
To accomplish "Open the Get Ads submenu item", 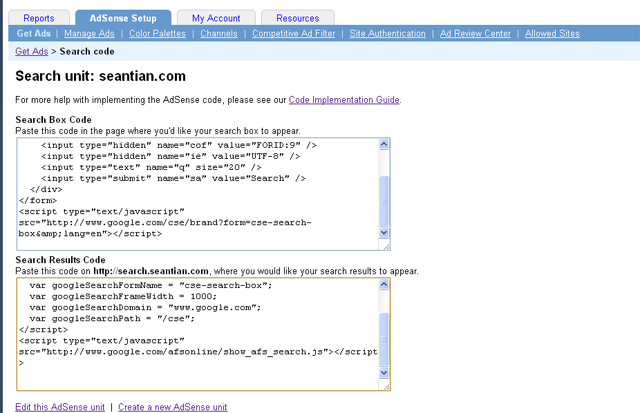I will click(x=33, y=33).
